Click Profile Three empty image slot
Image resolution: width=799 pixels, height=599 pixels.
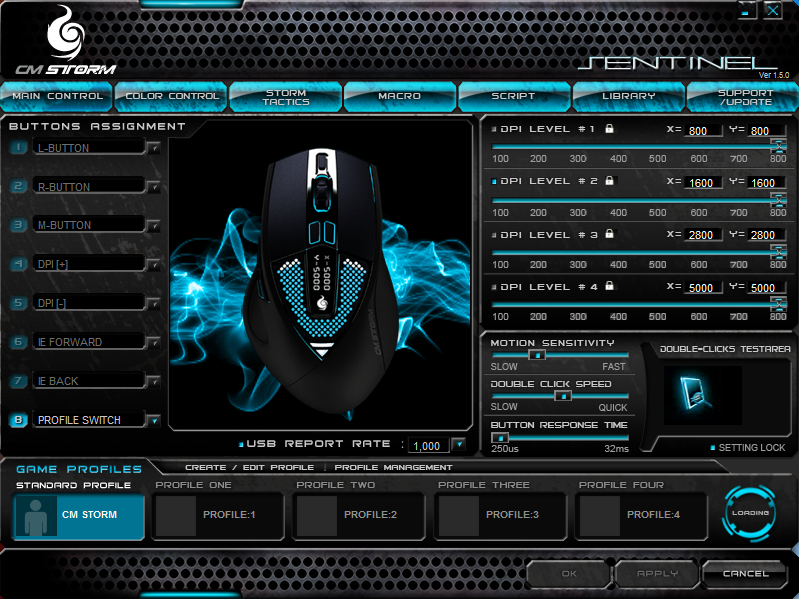pyautogui.click(x=459, y=515)
